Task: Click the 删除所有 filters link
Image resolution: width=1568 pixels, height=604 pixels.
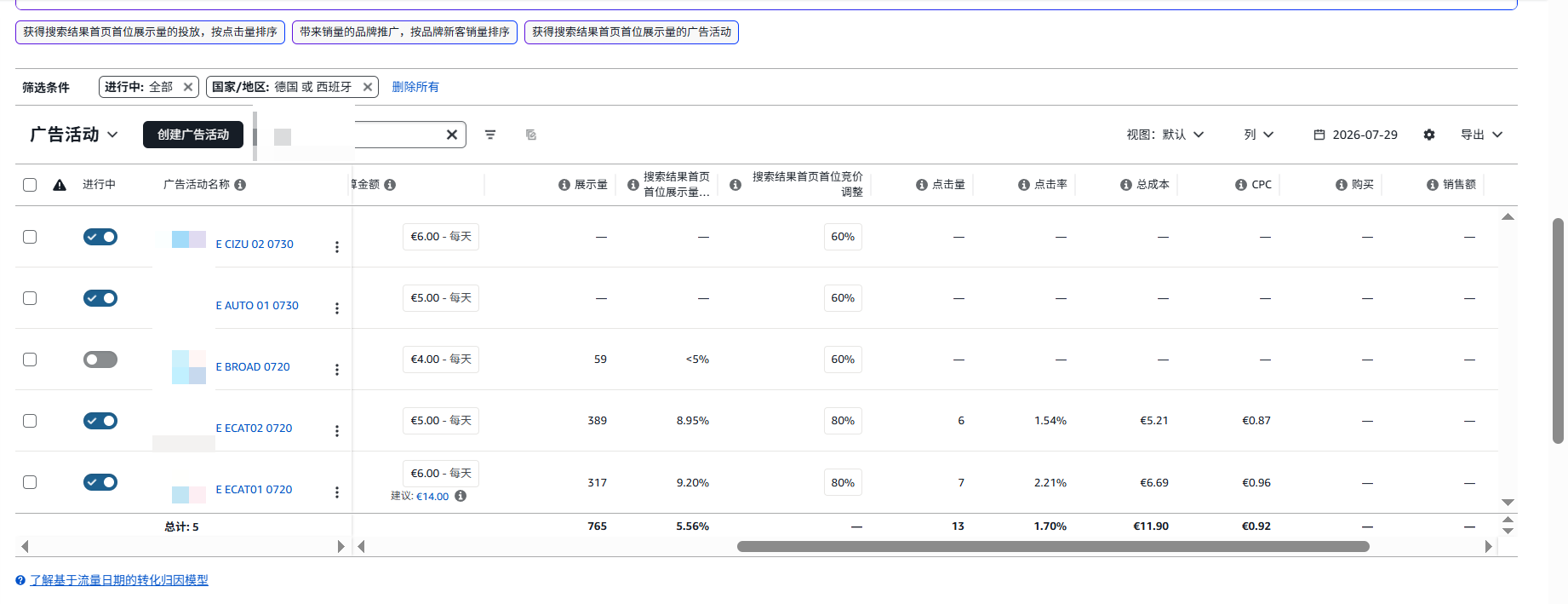Action: pyautogui.click(x=415, y=87)
